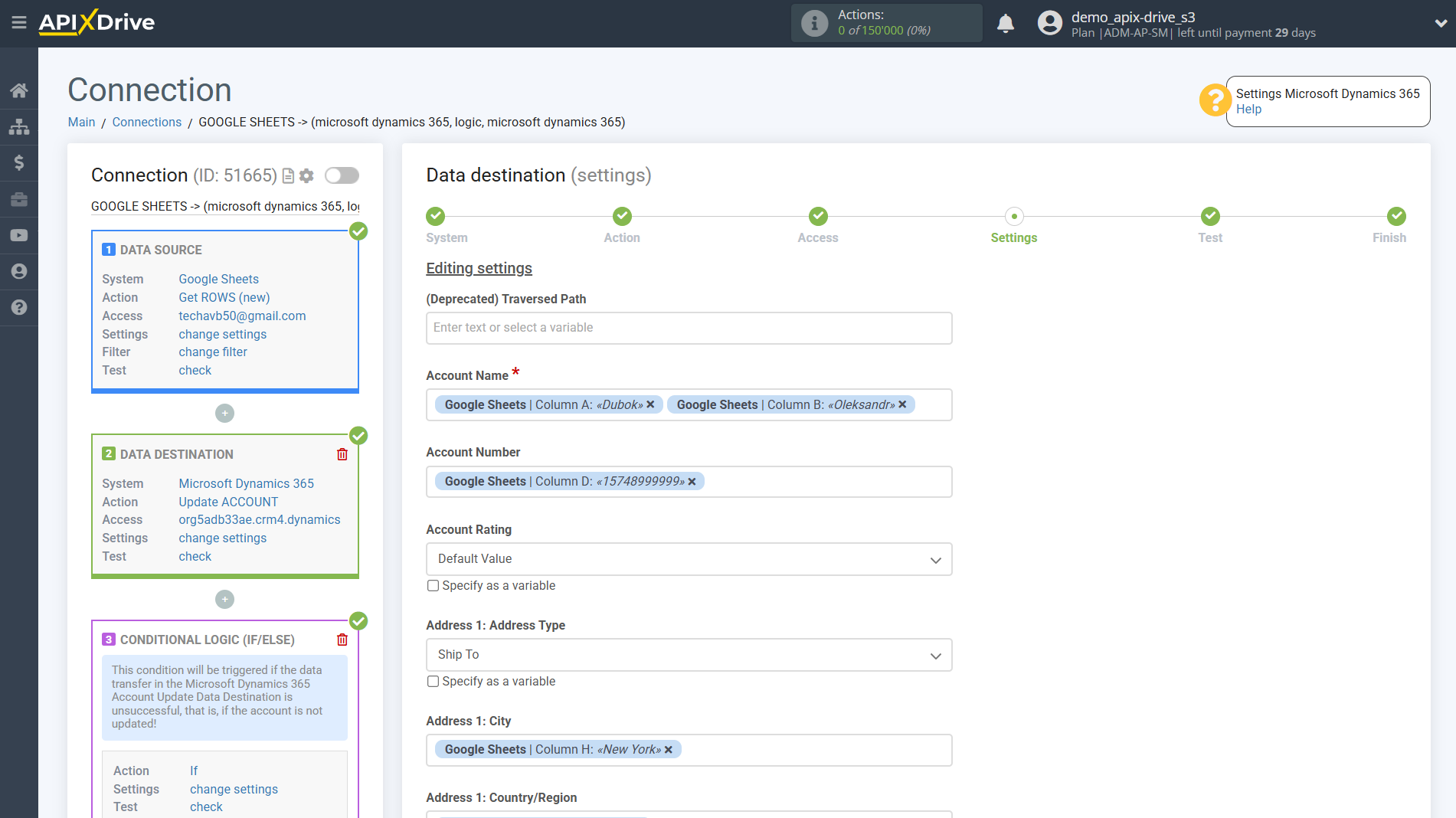1456x818 pixels.
Task: Open the Update ACCOUNT action link
Action: (228, 502)
